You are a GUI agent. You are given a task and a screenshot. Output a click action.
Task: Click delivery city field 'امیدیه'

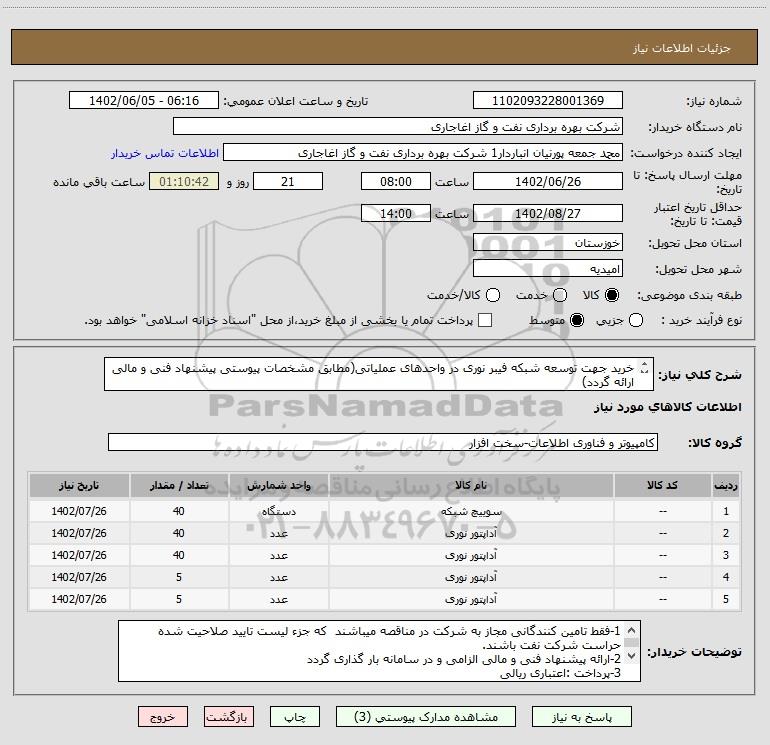coord(548,269)
